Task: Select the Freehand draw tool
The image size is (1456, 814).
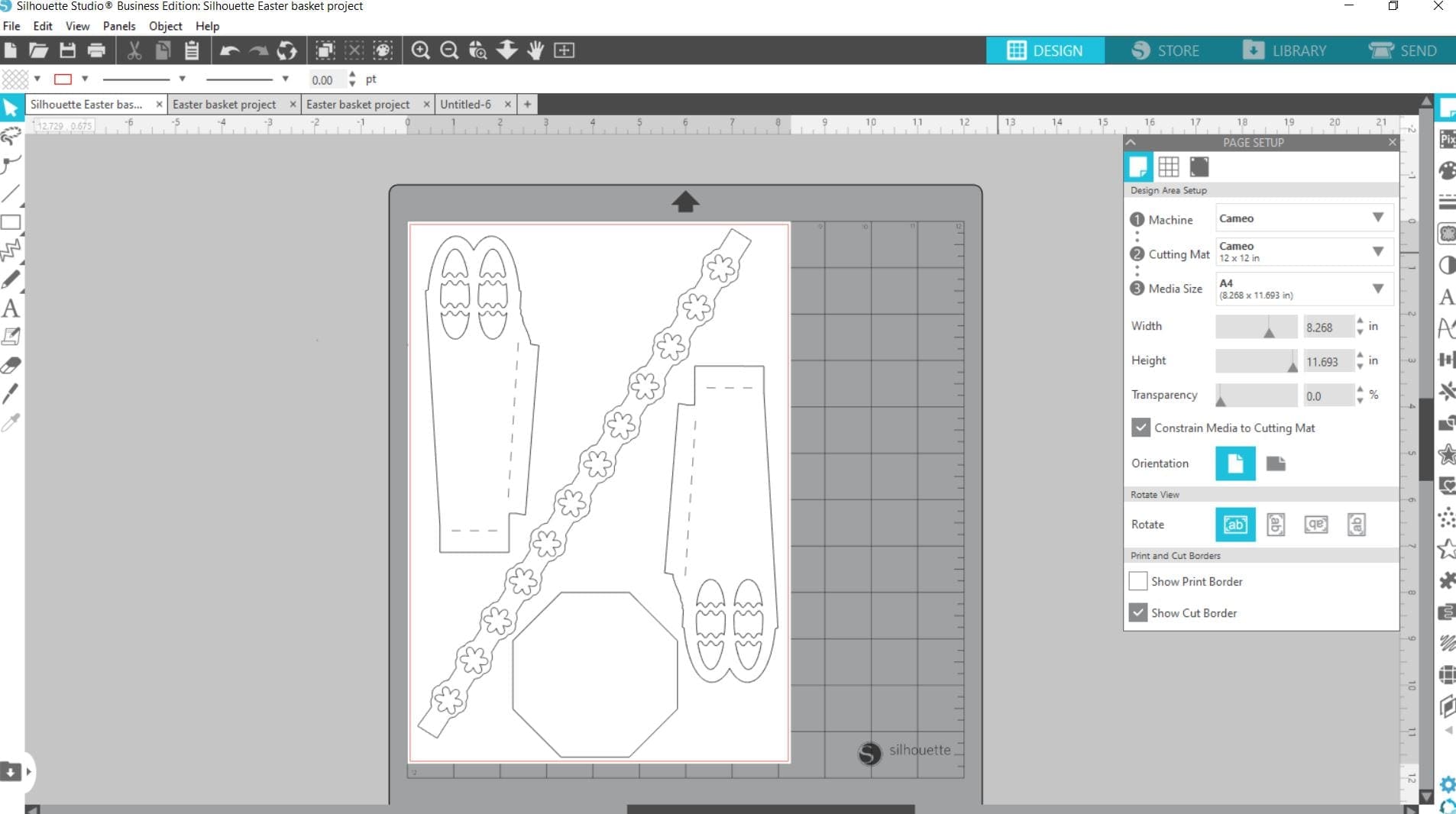Action: (11, 279)
